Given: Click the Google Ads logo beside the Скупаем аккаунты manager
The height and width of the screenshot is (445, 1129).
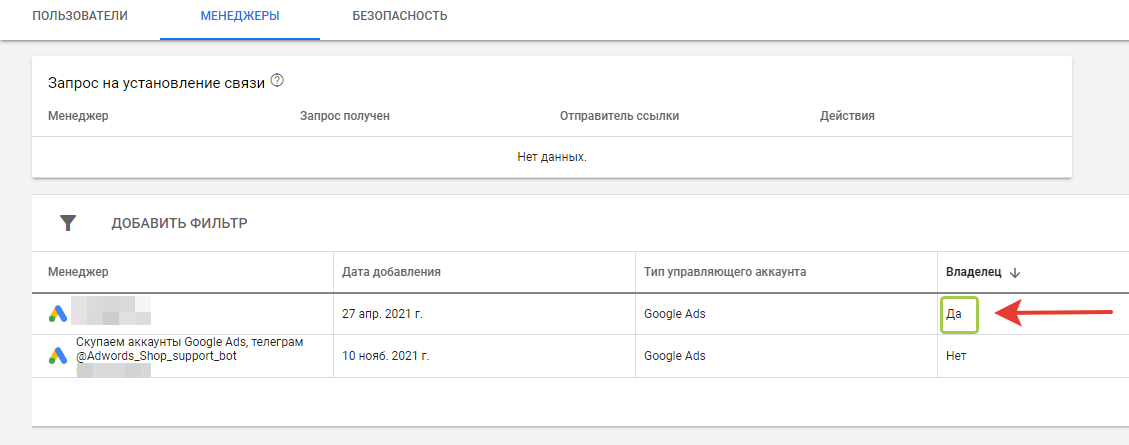Looking at the screenshot, I should tap(58, 355).
